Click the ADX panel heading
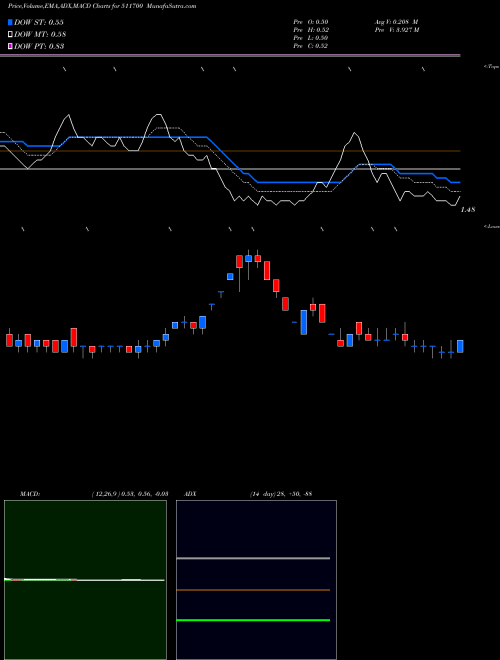500x660 pixels. 190,494
